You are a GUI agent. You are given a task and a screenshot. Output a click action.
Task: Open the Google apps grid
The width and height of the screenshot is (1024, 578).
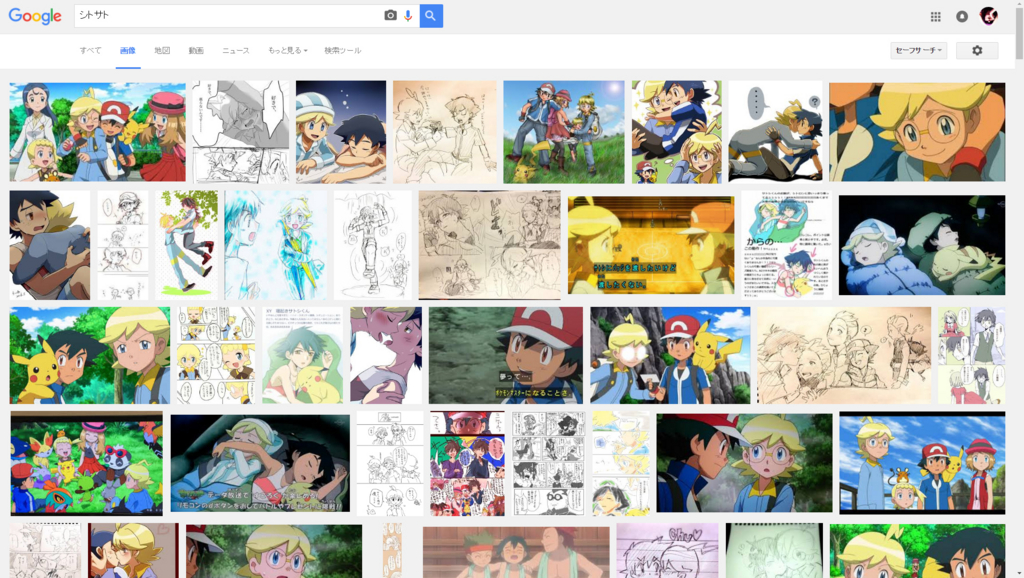[935, 16]
